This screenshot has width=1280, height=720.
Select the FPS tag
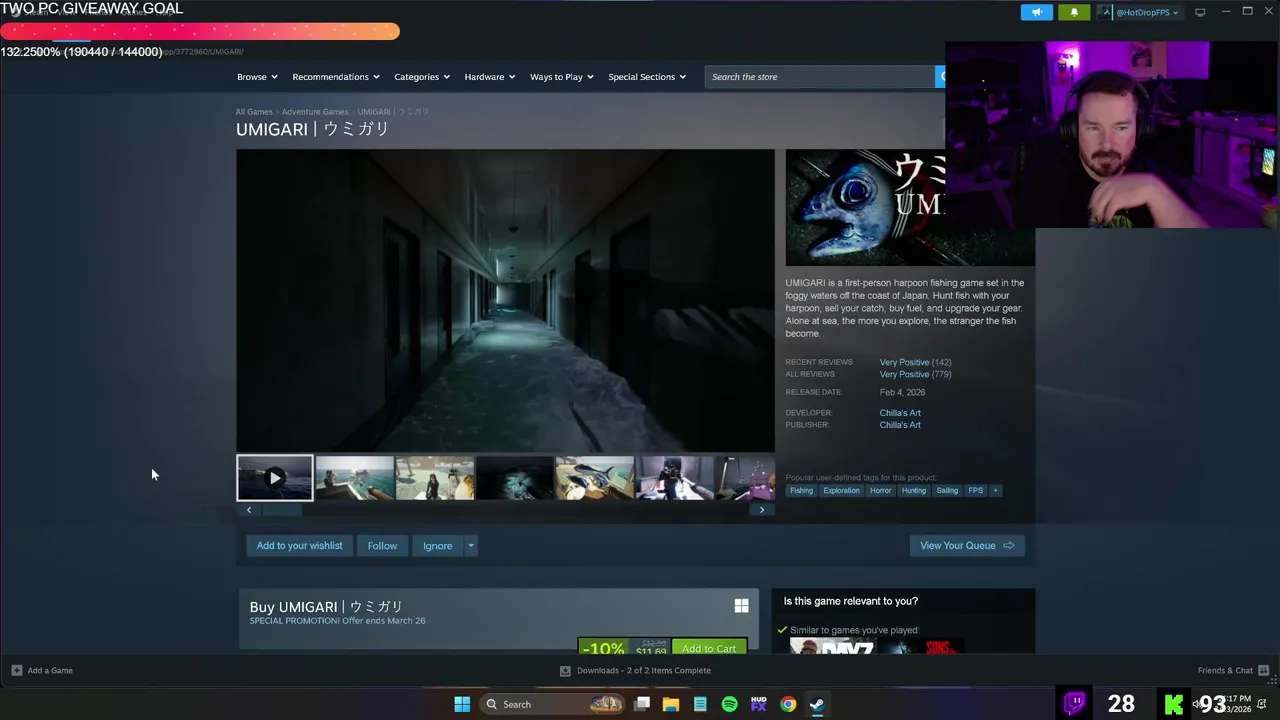pos(976,490)
